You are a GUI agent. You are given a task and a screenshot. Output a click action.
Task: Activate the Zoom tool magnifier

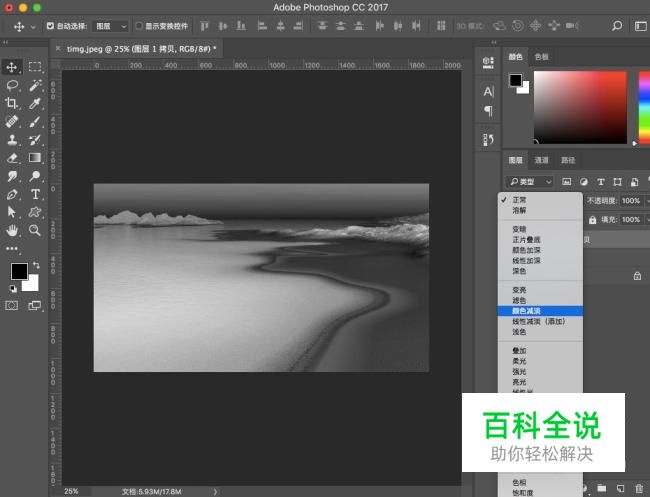click(35, 230)
